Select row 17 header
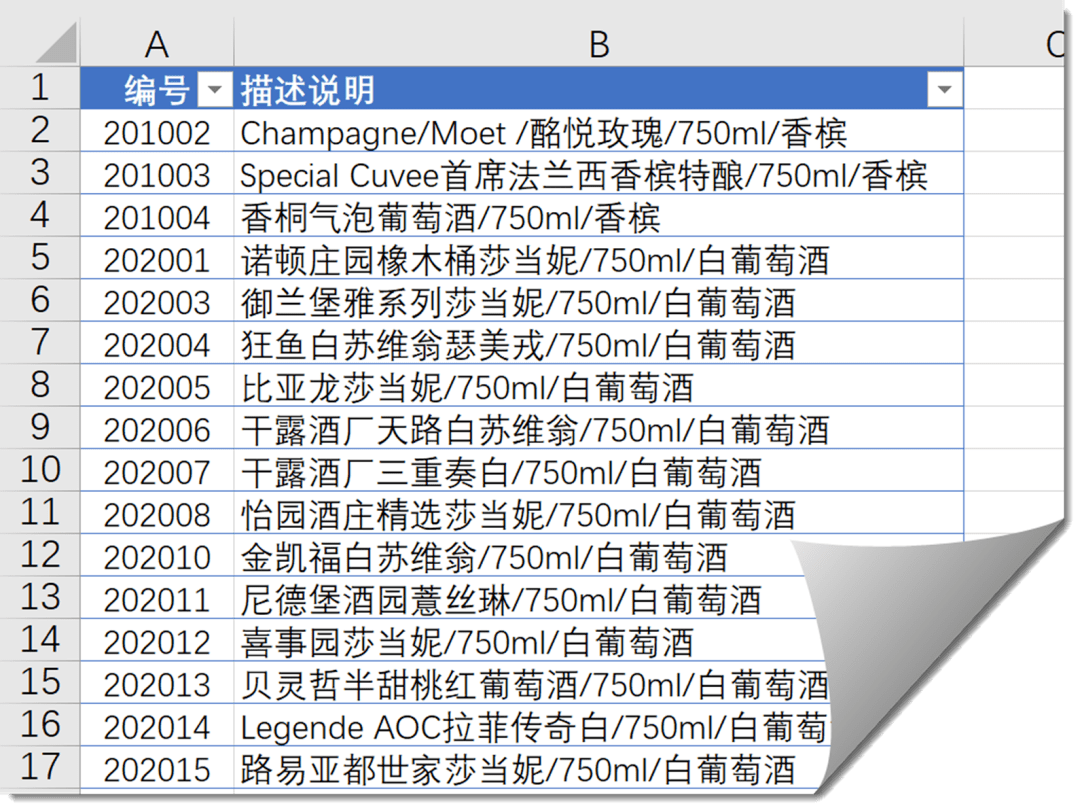This screenshot has width=1080, height=810. click(x=40, y=767)
